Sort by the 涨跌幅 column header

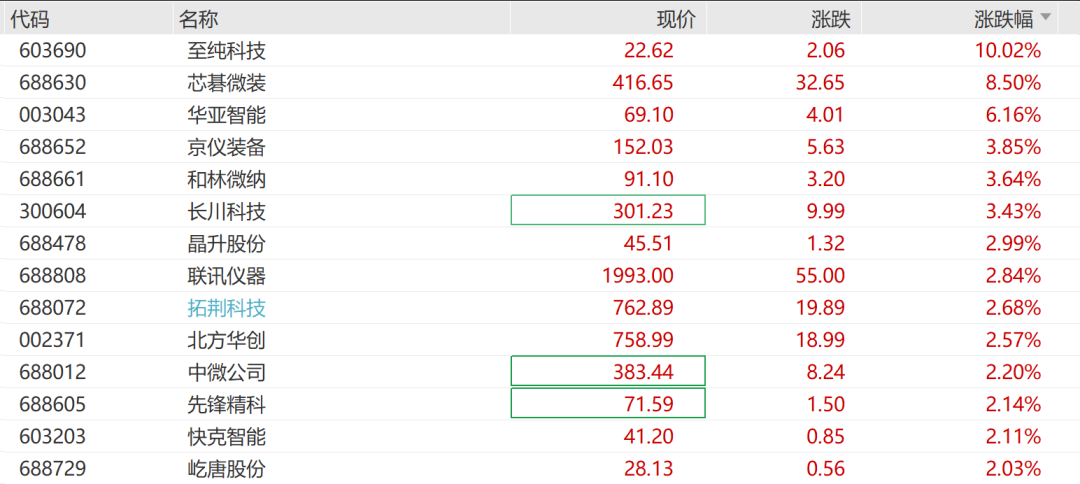click(1004, 19)
